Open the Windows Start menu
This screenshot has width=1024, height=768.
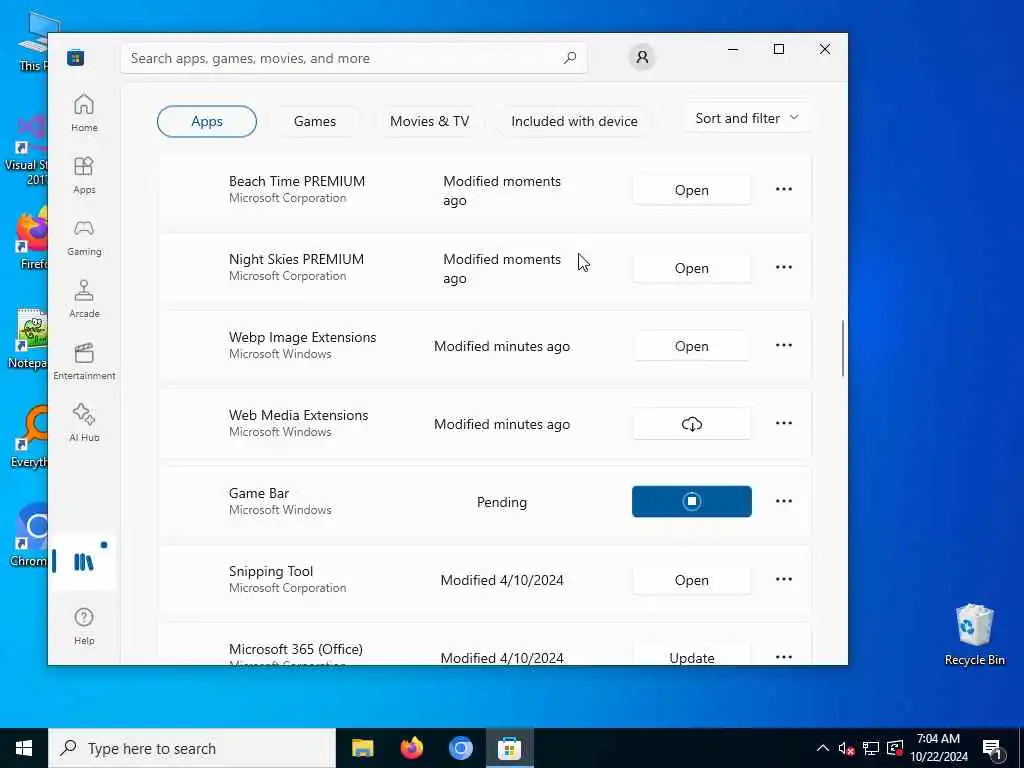coord(24,748)
